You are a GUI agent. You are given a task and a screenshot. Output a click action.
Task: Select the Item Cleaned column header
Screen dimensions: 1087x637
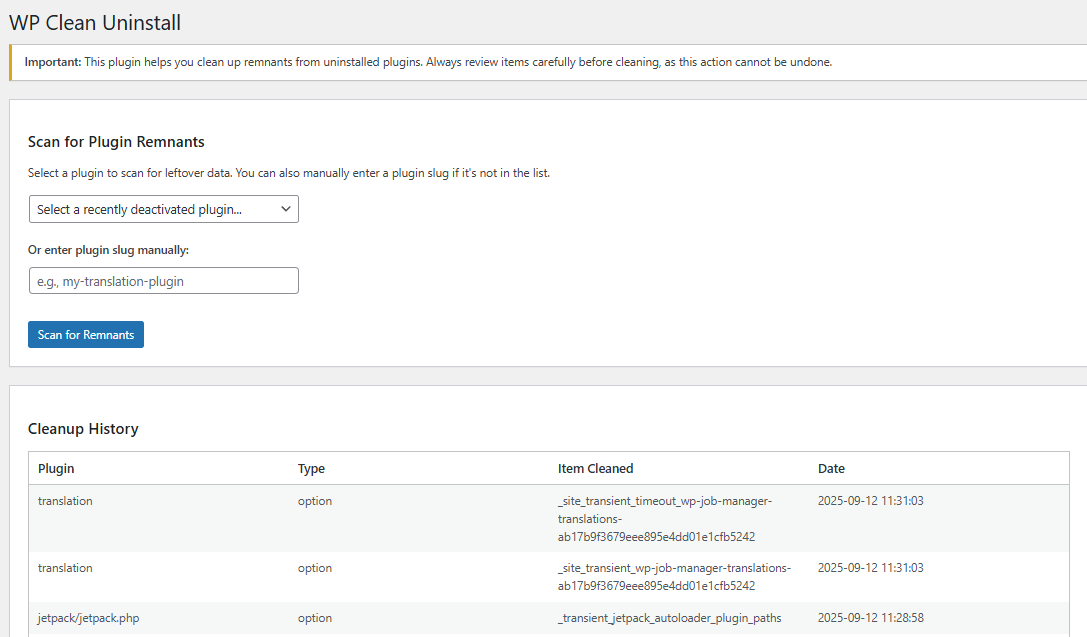click(595, 468)
